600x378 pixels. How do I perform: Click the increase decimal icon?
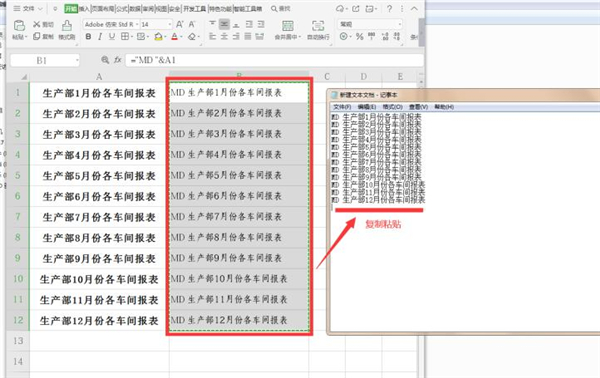pyautogui.click(x=385, y=36)
